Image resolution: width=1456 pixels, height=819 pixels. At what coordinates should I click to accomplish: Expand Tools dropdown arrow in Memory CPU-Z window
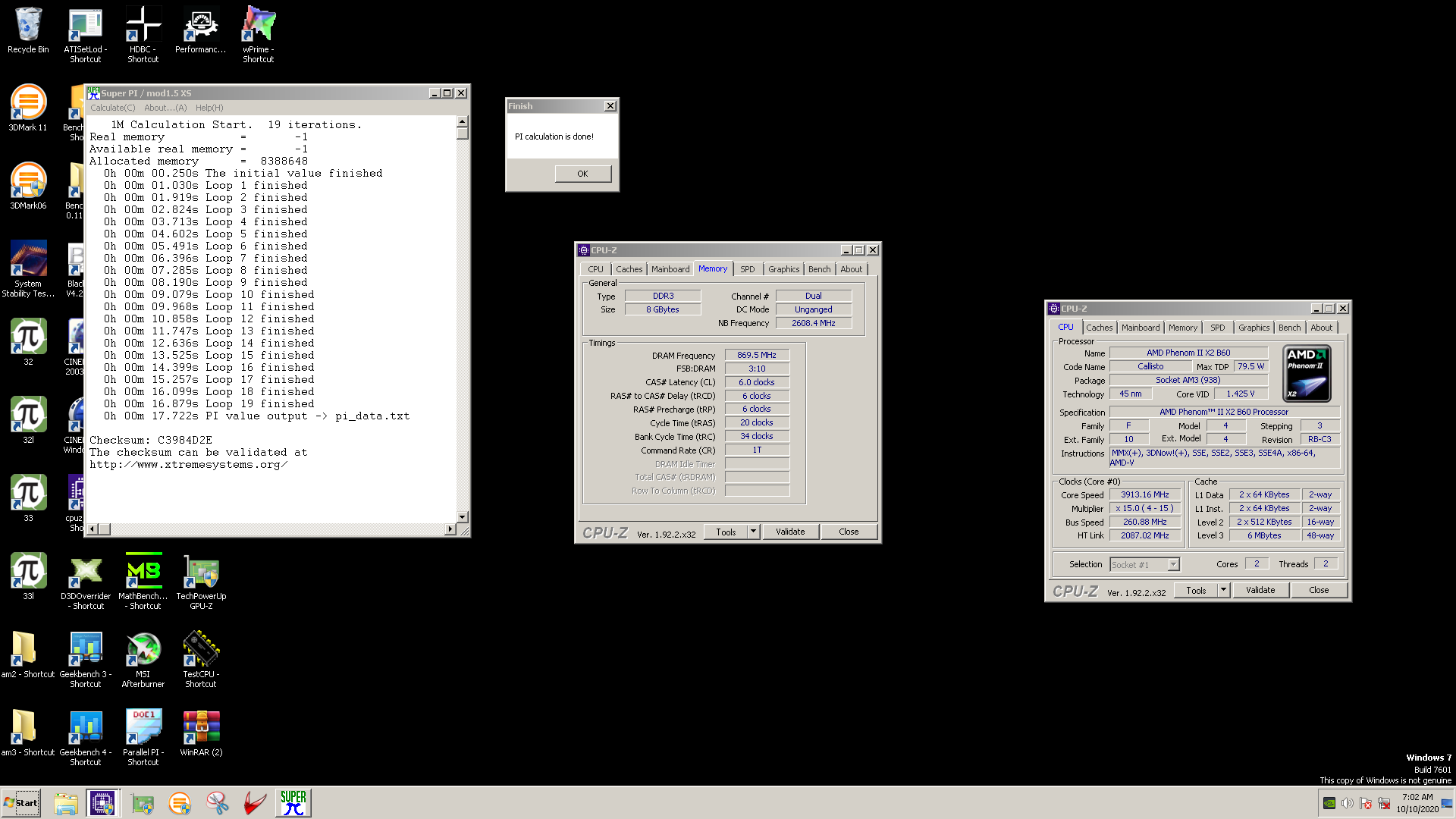(x=753, y=532)
